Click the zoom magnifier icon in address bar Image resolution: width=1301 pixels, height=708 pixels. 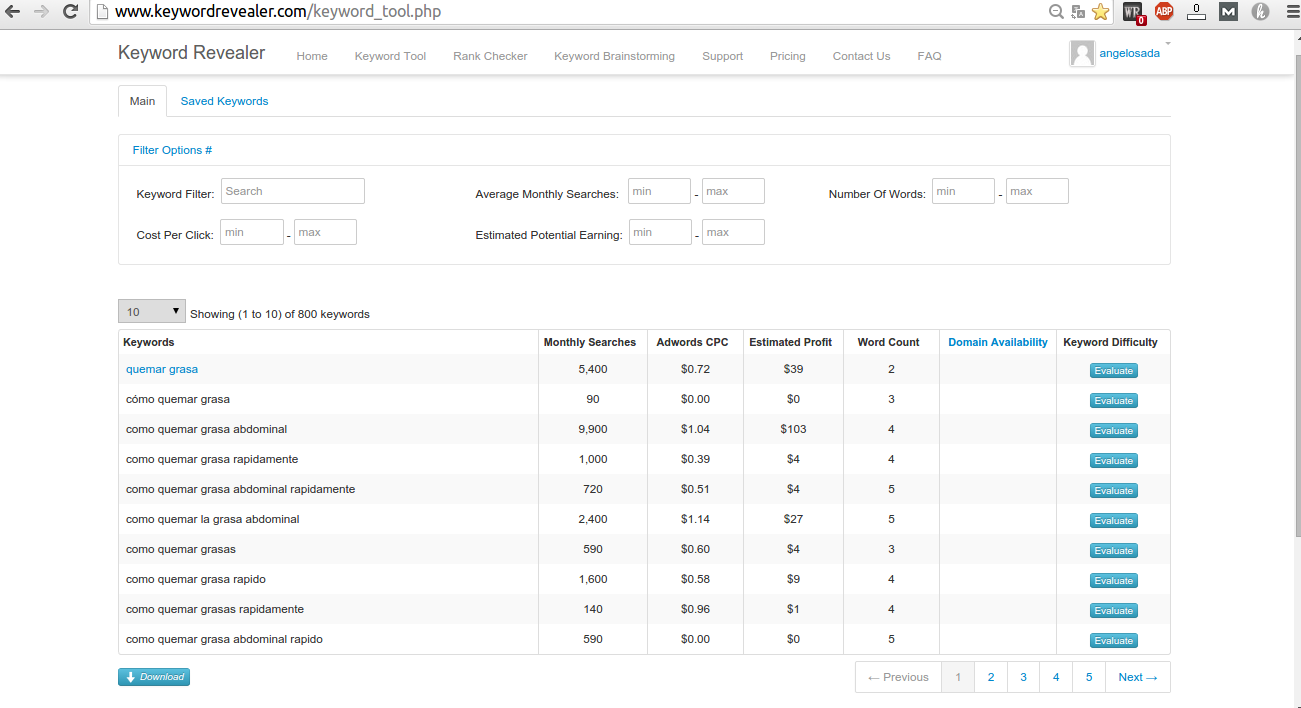point(1056,12)
